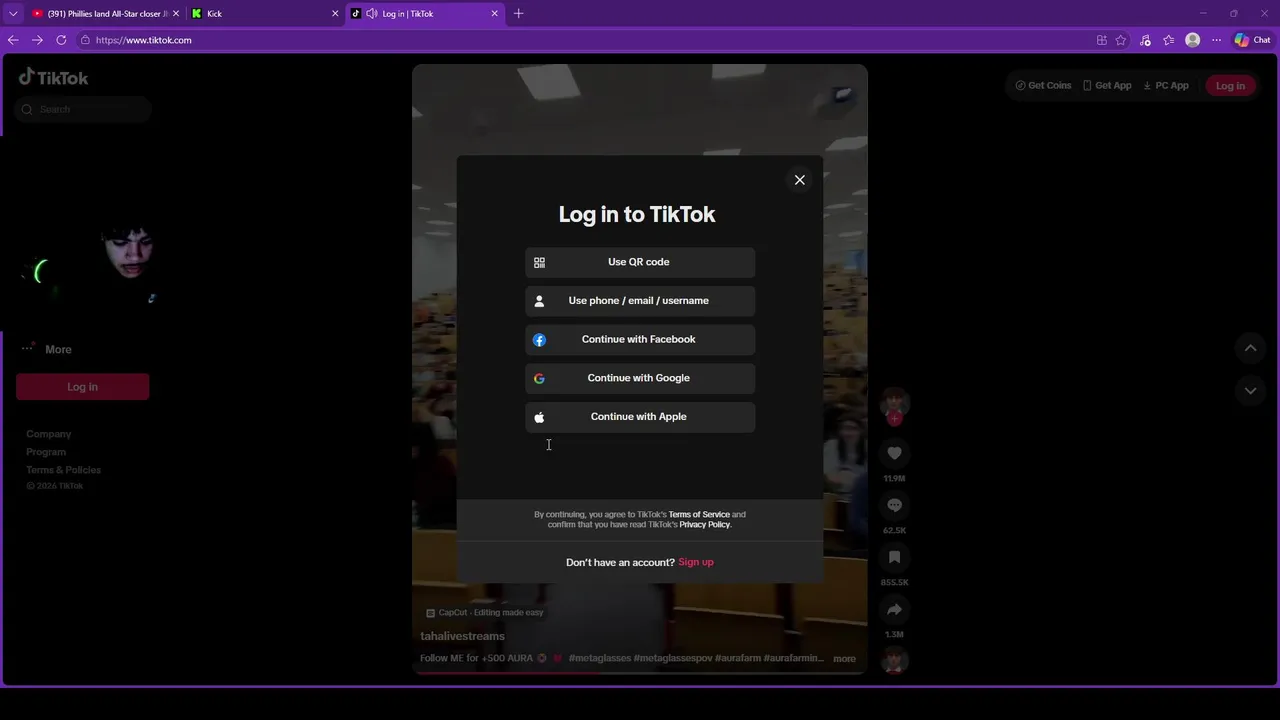This screenshot has height=720, width=1280.
Task: Open the tab actions dropdown menu
Action: coord(13,14)
